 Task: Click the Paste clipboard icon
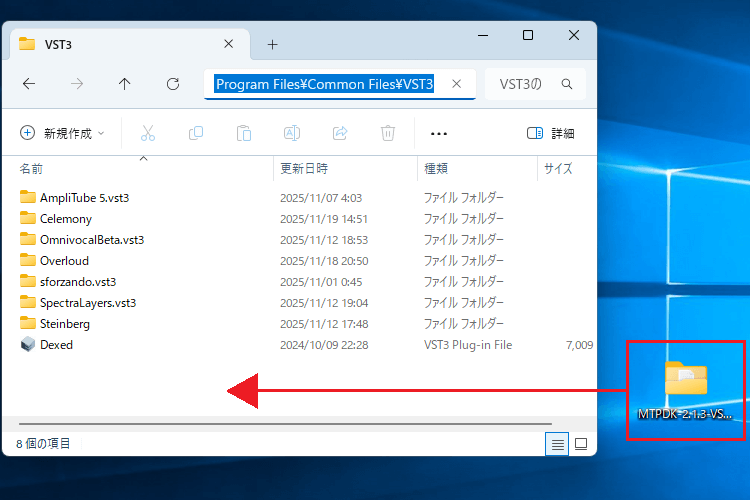pyautogui.click(x=243, y=133)
